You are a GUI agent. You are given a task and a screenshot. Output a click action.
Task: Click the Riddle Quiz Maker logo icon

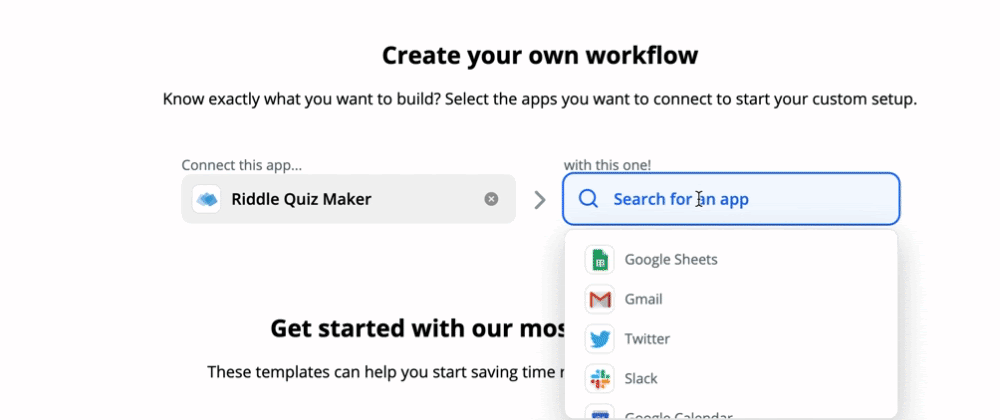pos(206,199)
